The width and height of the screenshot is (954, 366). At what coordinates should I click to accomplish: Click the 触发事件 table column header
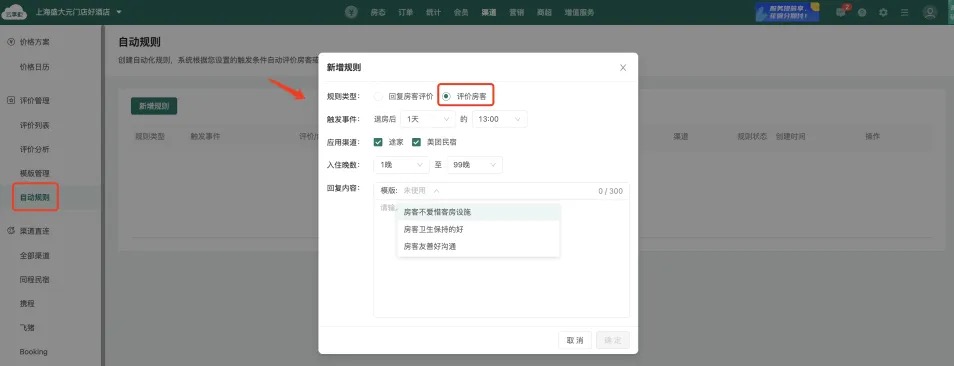tap(205, 137)
